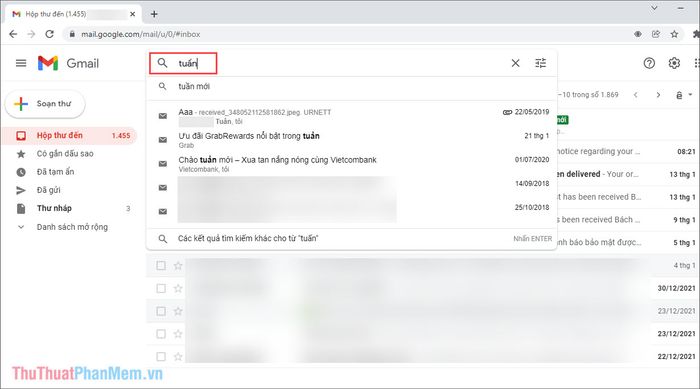Click the address bar URL mail.google.com

tap(141, 34)
